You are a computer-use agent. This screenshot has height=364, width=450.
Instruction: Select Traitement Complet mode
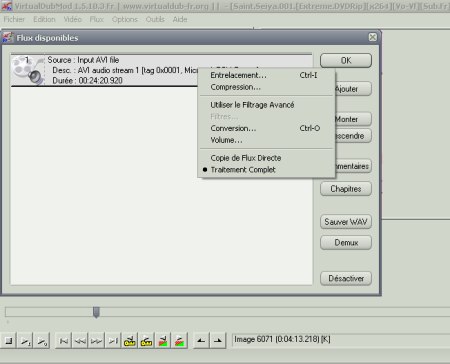tap(266, 170)
